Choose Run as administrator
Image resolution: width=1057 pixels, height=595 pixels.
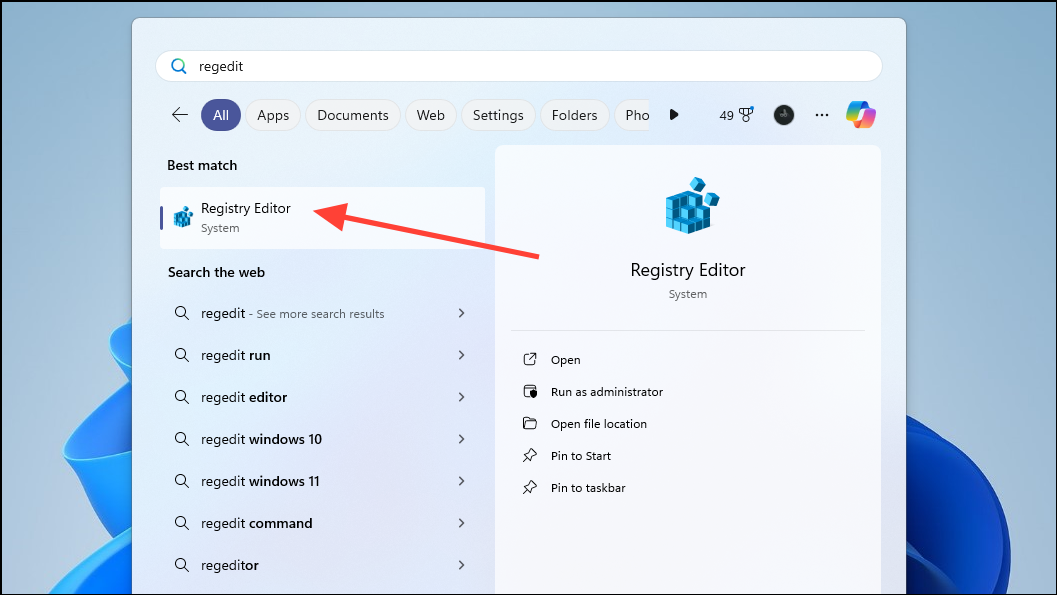[607, 392]
